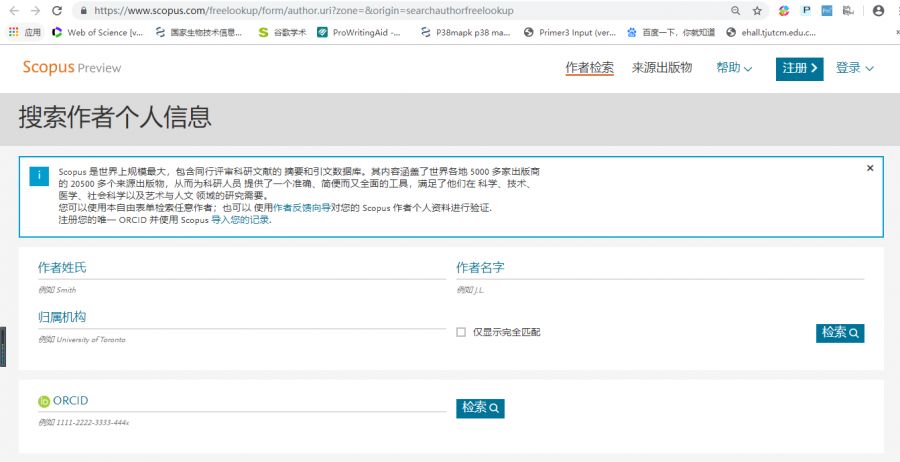
Task: Open 百度一下，你就知道 bookmark
Action: [671, 32]
